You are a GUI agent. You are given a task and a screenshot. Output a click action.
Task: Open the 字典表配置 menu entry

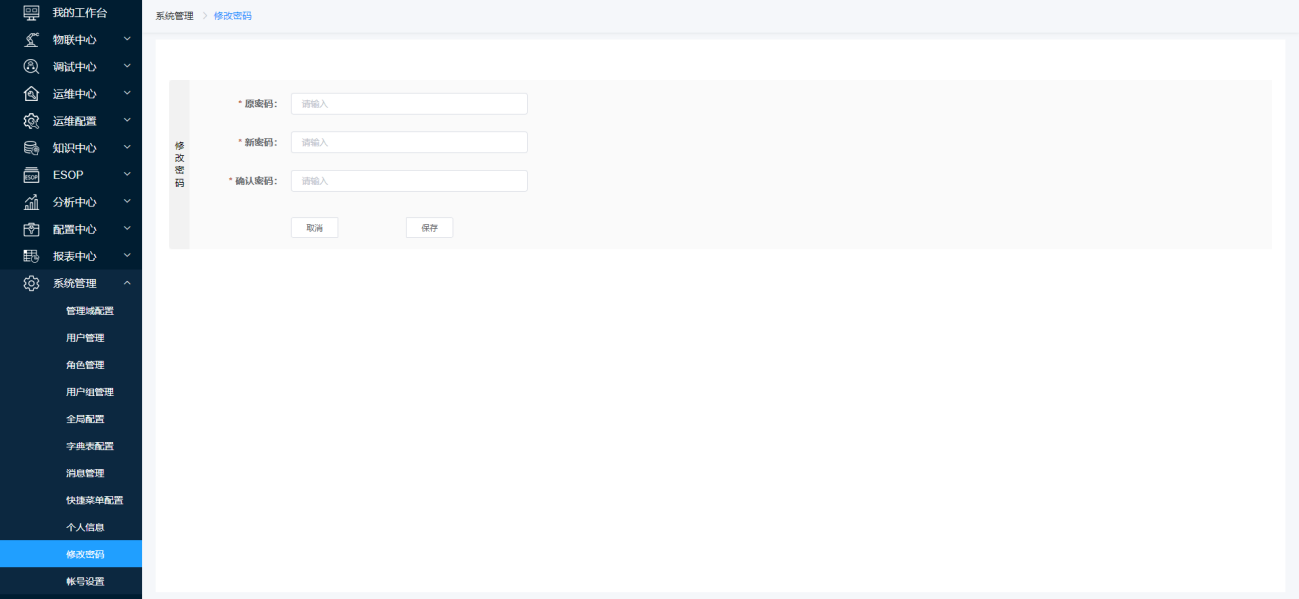click(x=90, y=446)
